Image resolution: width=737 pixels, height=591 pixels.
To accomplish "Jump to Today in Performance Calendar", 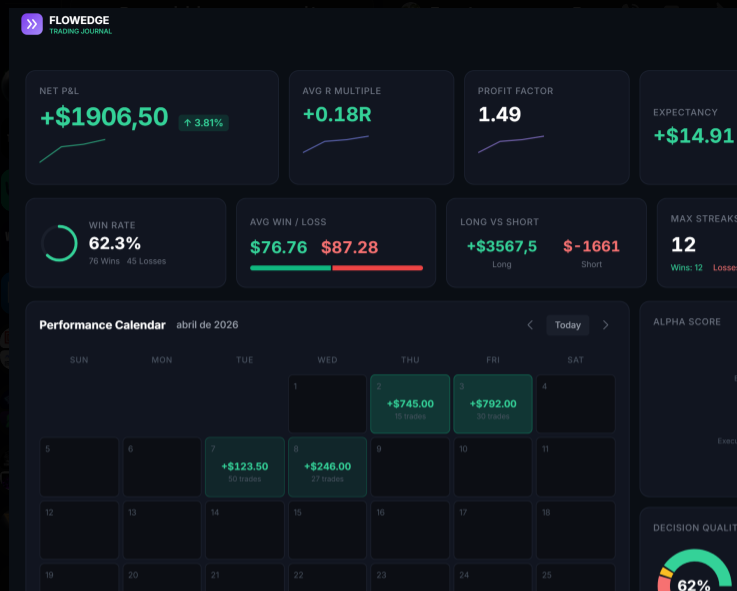I will pos(568,325).
